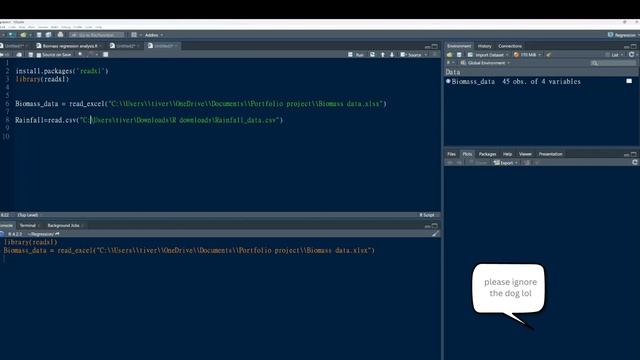The height and width of the screenshot is (360, 640).
Task: Open the Addins dropdown
Action: click(x=153, y=35)
